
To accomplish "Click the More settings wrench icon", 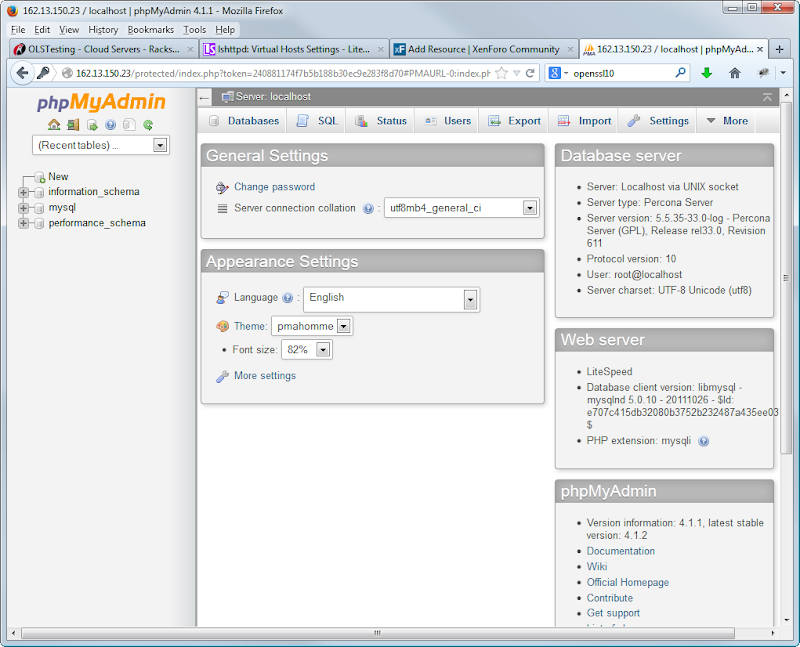I will pyautogui.click(x=222, y=377).
